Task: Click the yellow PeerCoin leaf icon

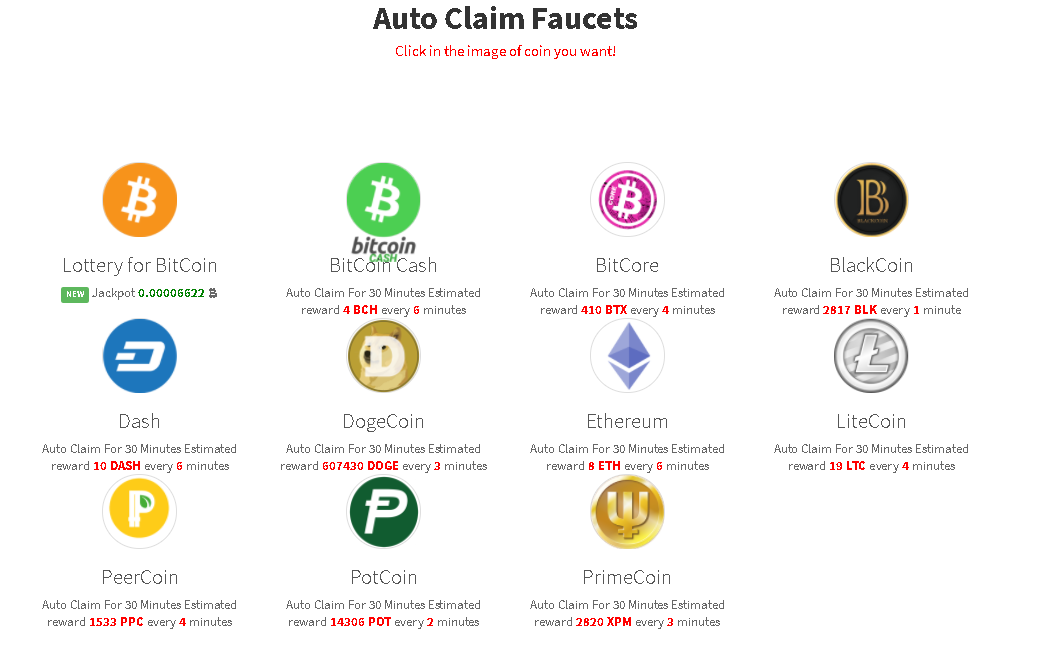Action: click(140, 512)
